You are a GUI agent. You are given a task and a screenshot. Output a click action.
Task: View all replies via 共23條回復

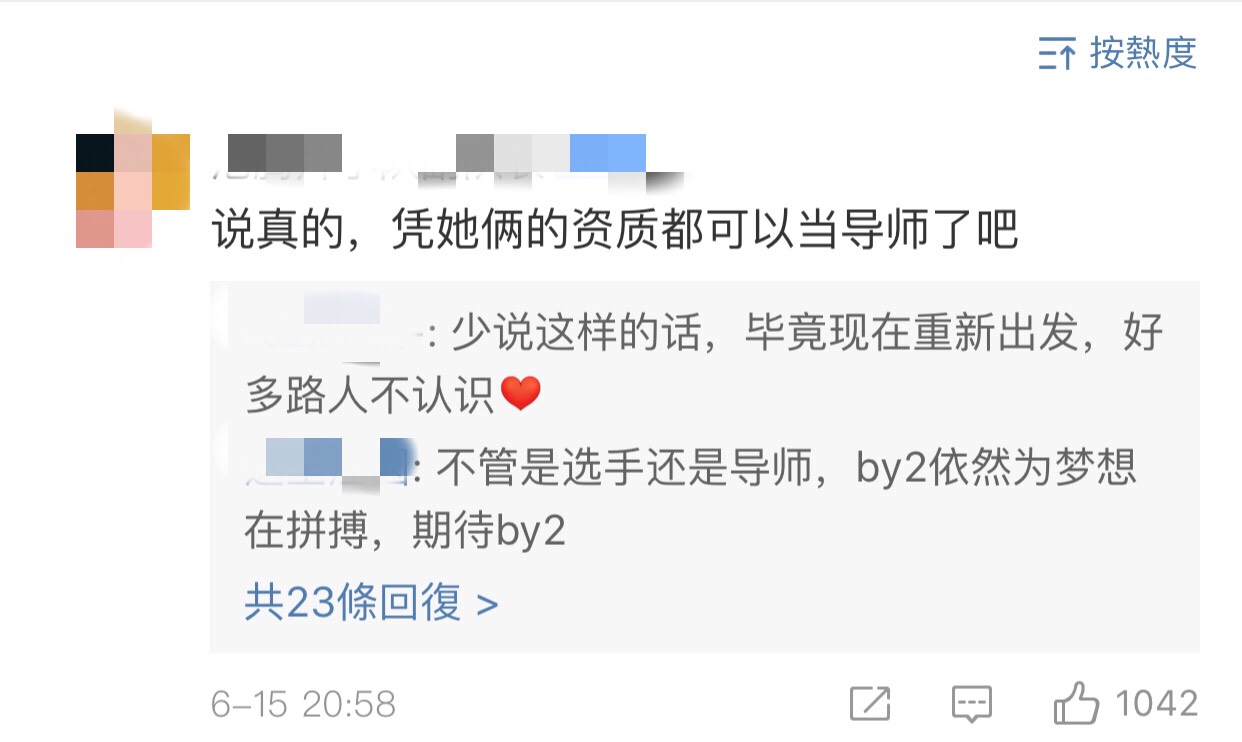coord(353,603)
